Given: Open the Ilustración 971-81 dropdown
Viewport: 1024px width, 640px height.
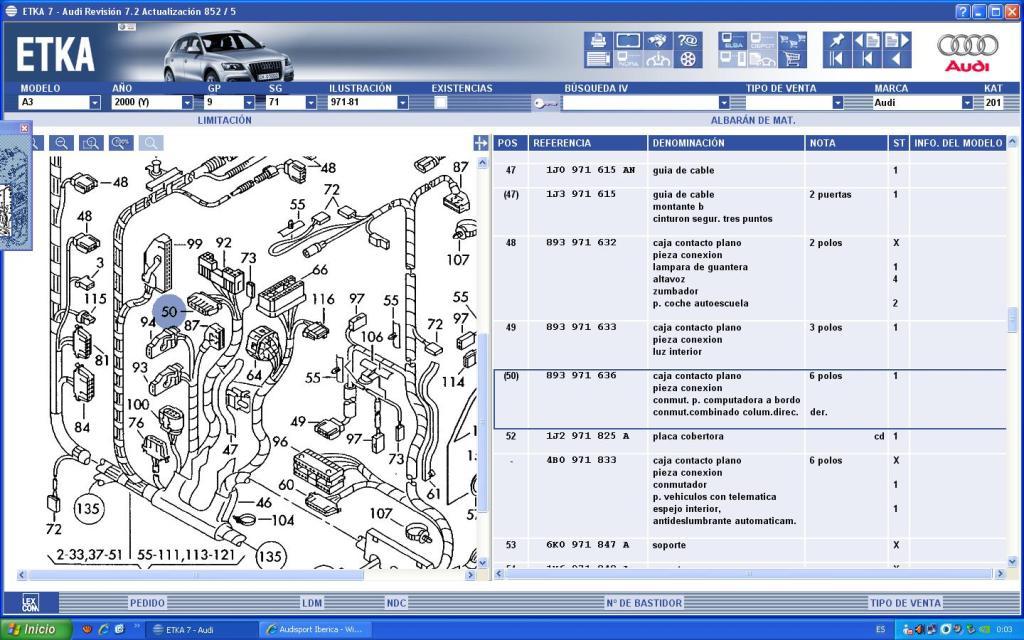Looking at the screenshot, I should [402, 103].
